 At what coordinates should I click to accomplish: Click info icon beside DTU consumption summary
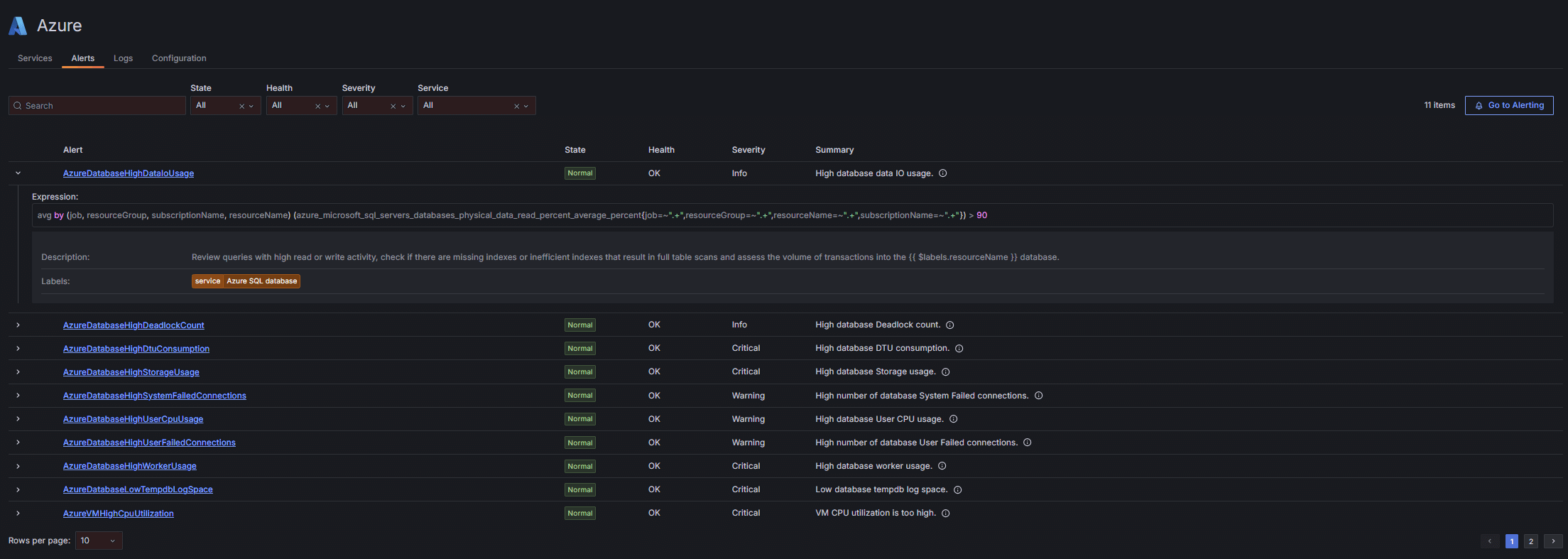tap(959, 349)
